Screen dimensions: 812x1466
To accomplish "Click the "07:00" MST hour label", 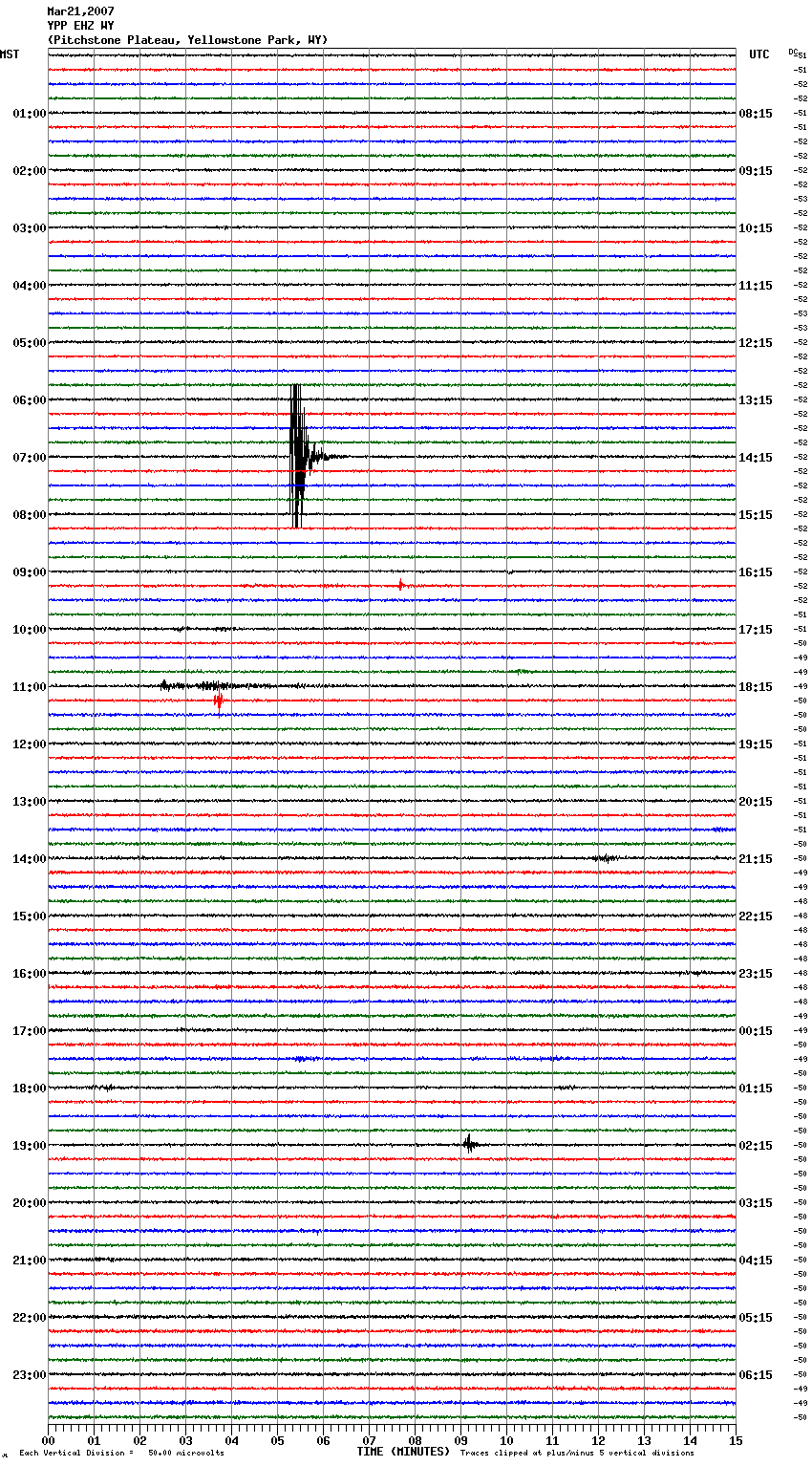I will pyautogui.click(x=30, y=458).
